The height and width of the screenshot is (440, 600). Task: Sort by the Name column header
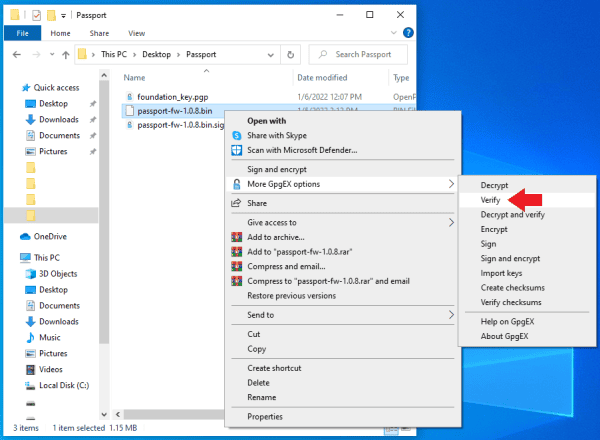click(134, 78)
